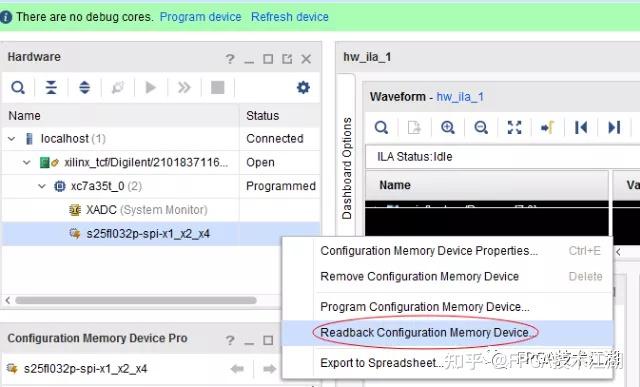
Task: Open search in Hardware panel toolbar
Action: 18,87
